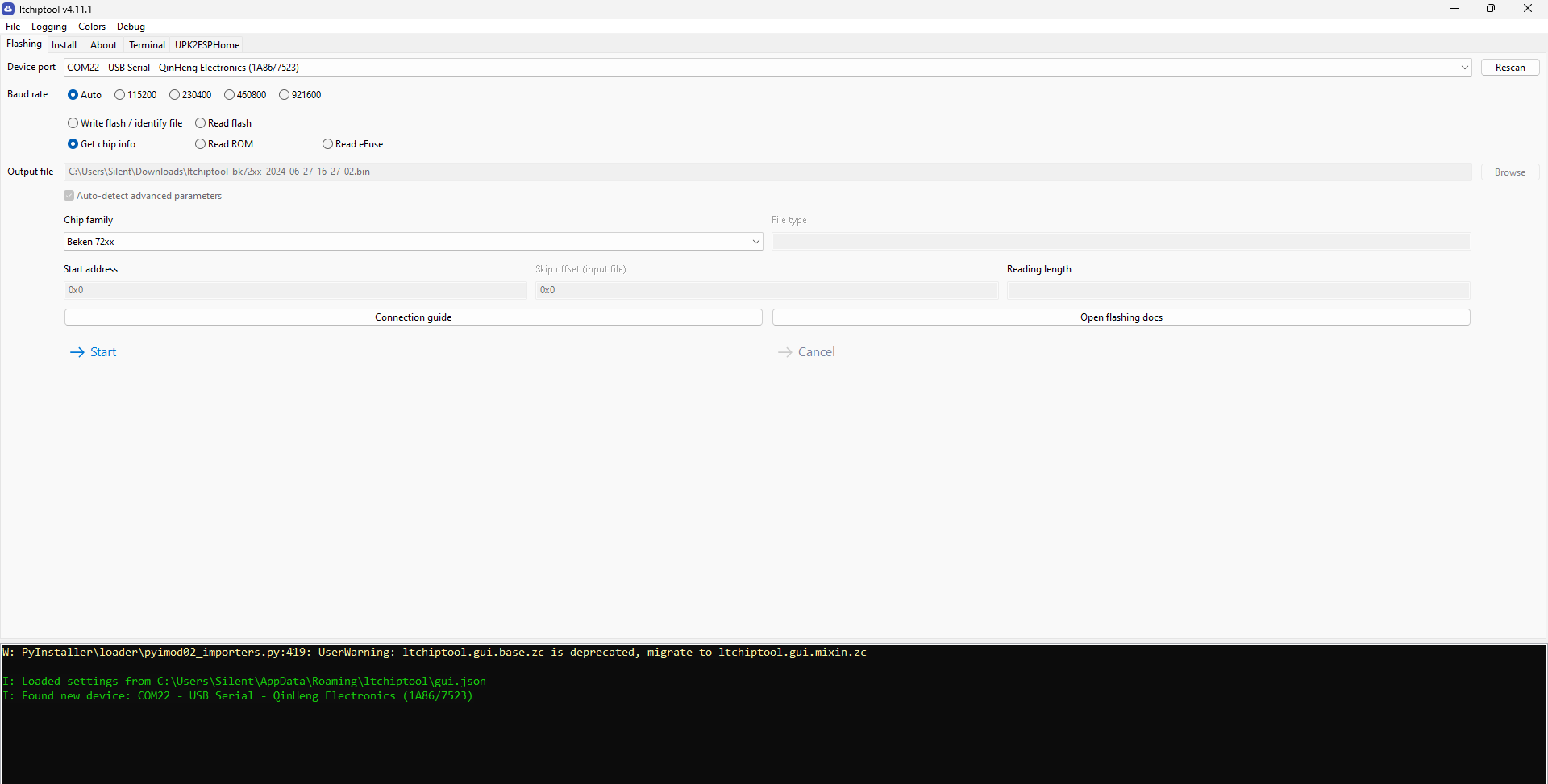This screenshot has height=784, width=1548.
Task: Select 460800 baud rate
Action: point(245,95)
